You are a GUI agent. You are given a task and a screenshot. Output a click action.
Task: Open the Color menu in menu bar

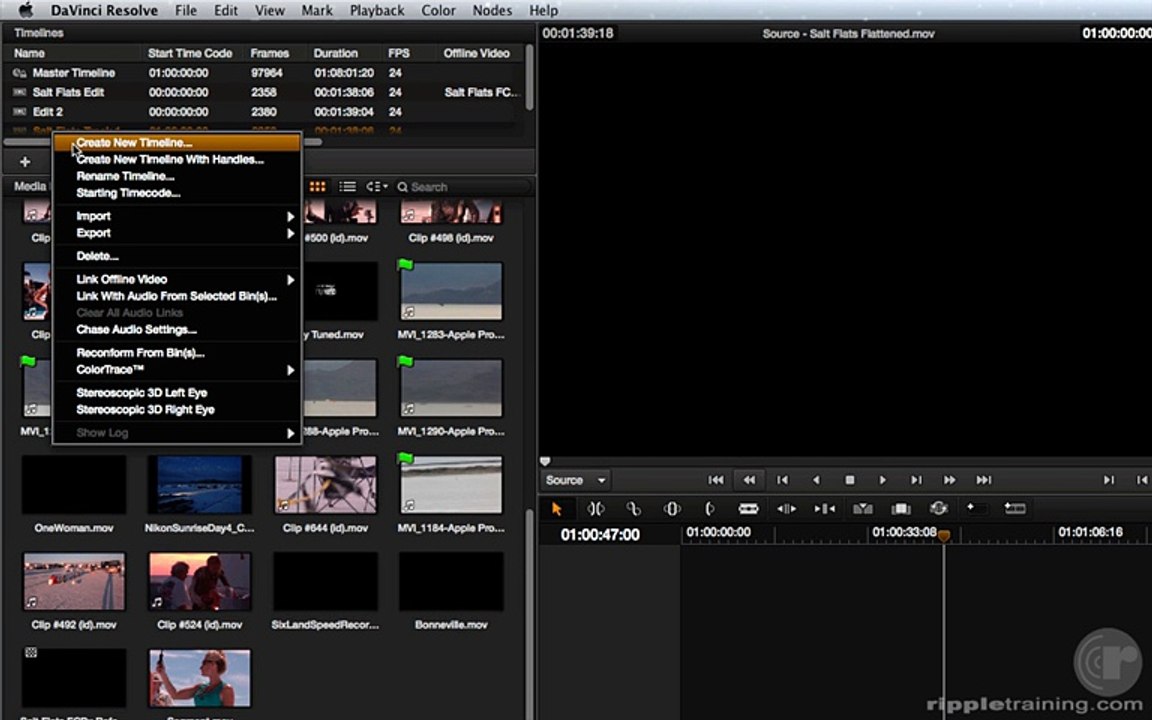coord(438,10)
